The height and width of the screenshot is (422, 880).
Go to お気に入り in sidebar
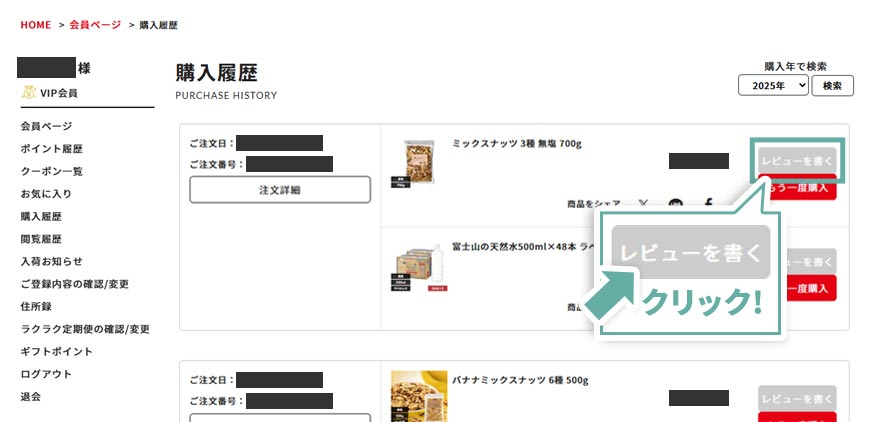click(x=46, y=194)
